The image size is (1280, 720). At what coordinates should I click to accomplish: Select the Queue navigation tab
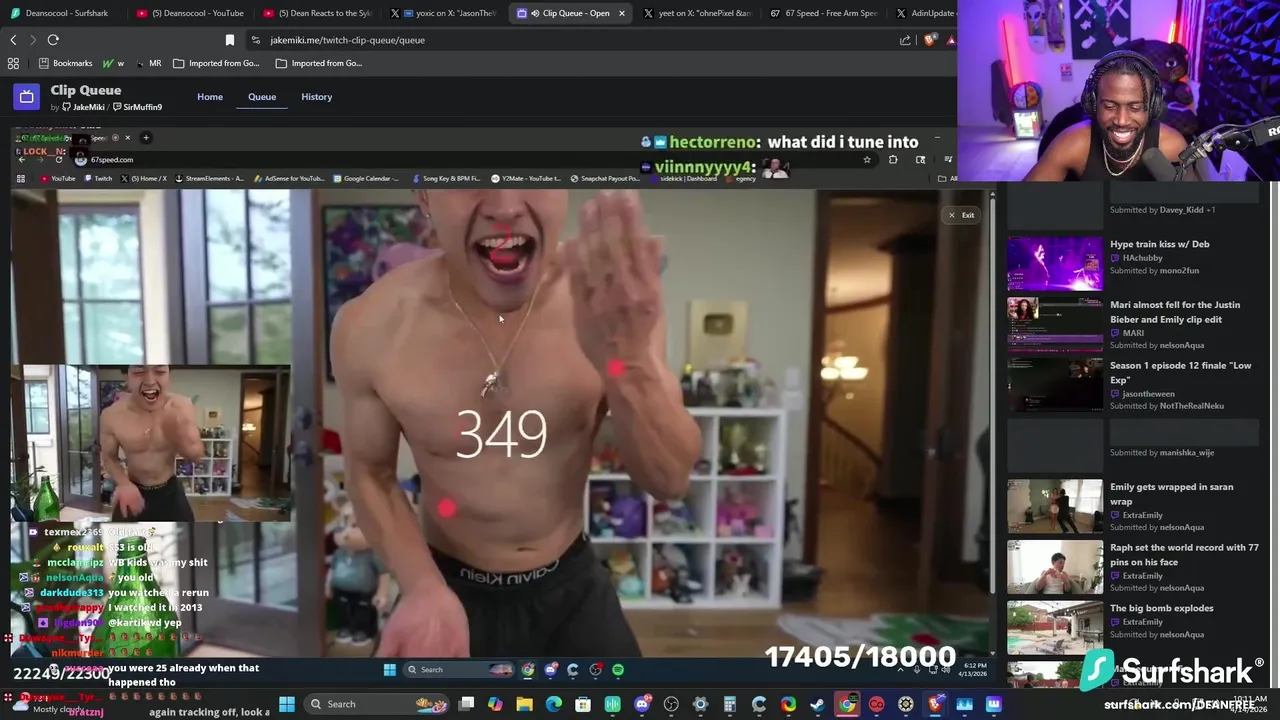[x=262, y=97]
